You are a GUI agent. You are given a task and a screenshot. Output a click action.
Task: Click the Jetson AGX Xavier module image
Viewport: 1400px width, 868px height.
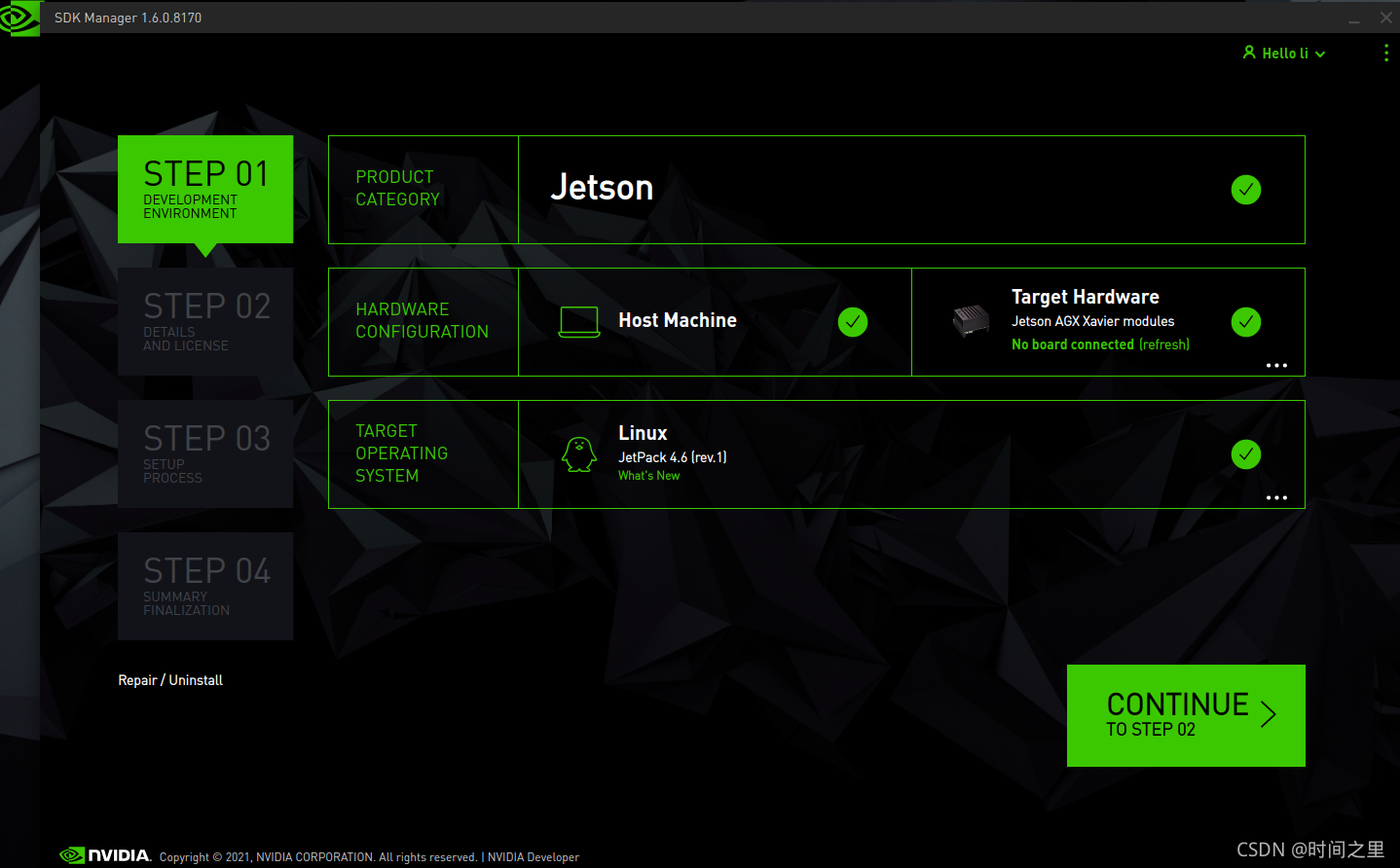(971, 320)
